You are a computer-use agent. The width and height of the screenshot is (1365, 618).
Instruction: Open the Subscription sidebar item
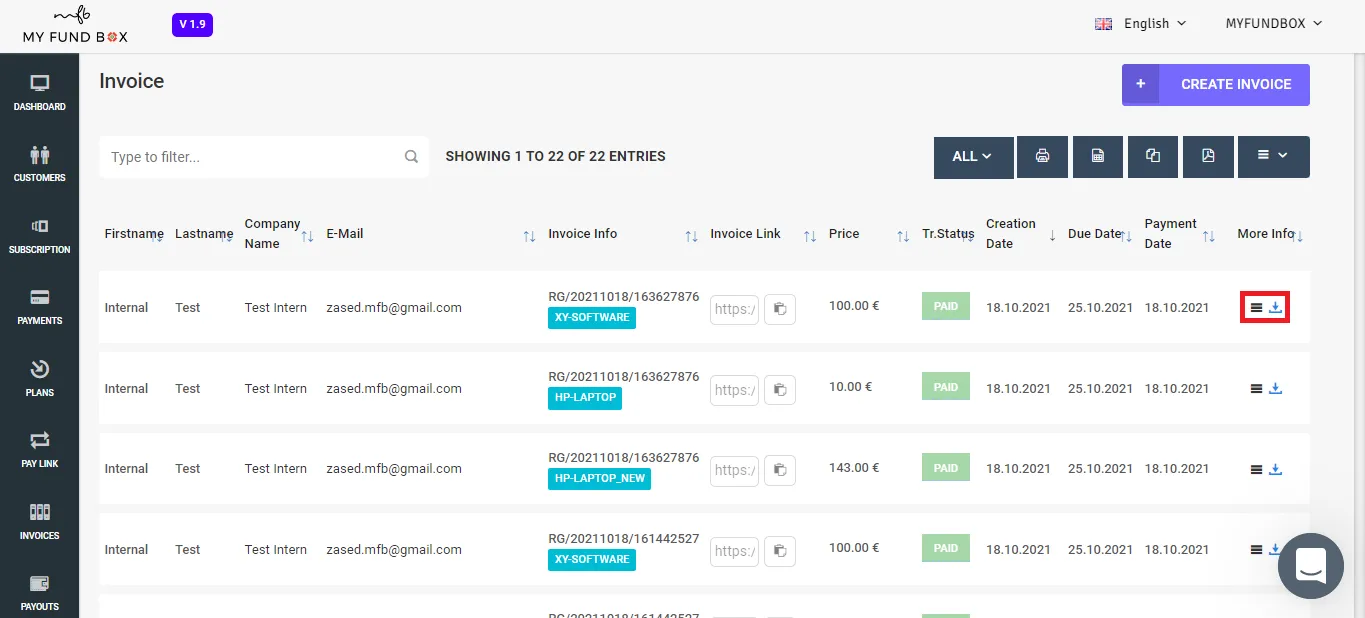click(40, 236)
